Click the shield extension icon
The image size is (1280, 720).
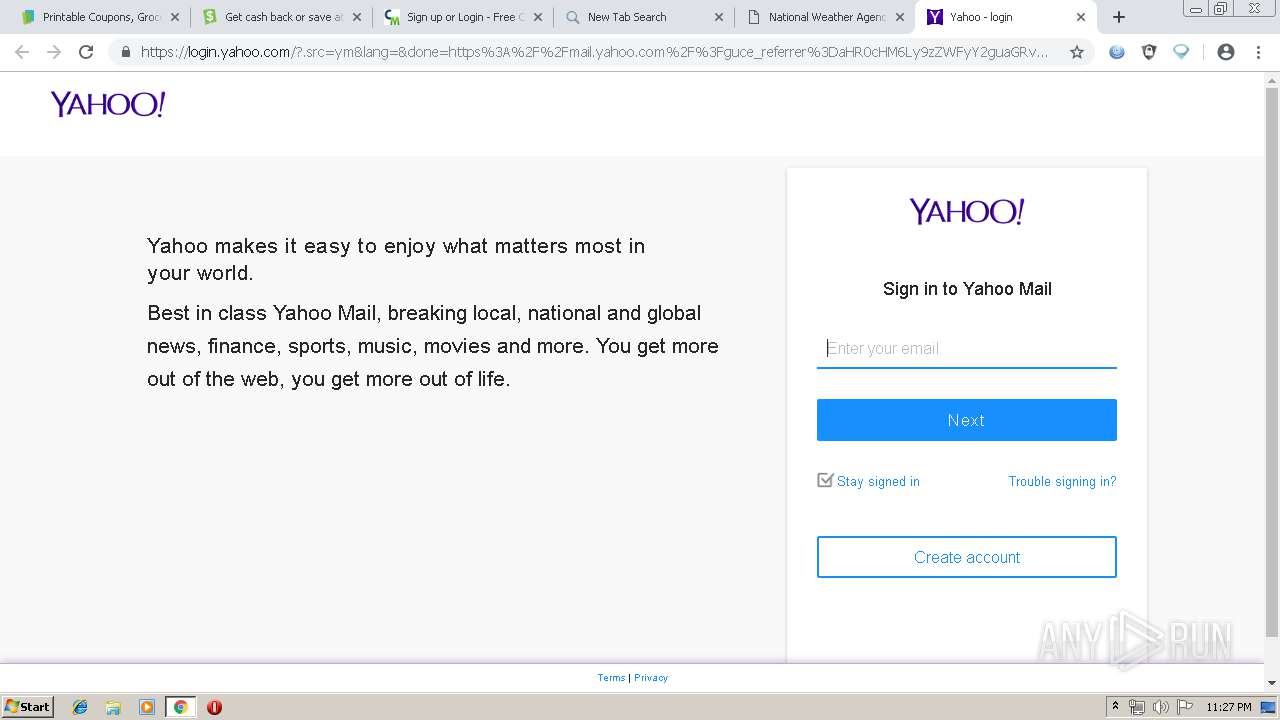[1149, 52]
